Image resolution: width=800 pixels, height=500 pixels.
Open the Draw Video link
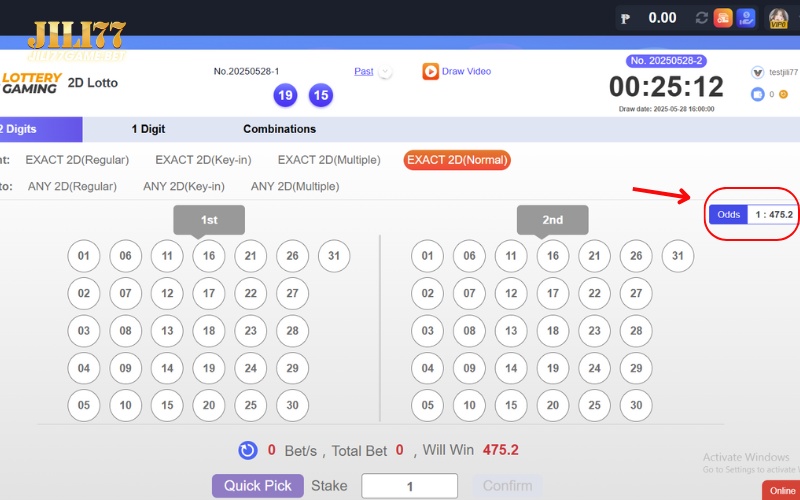click(x=466, y=71)
